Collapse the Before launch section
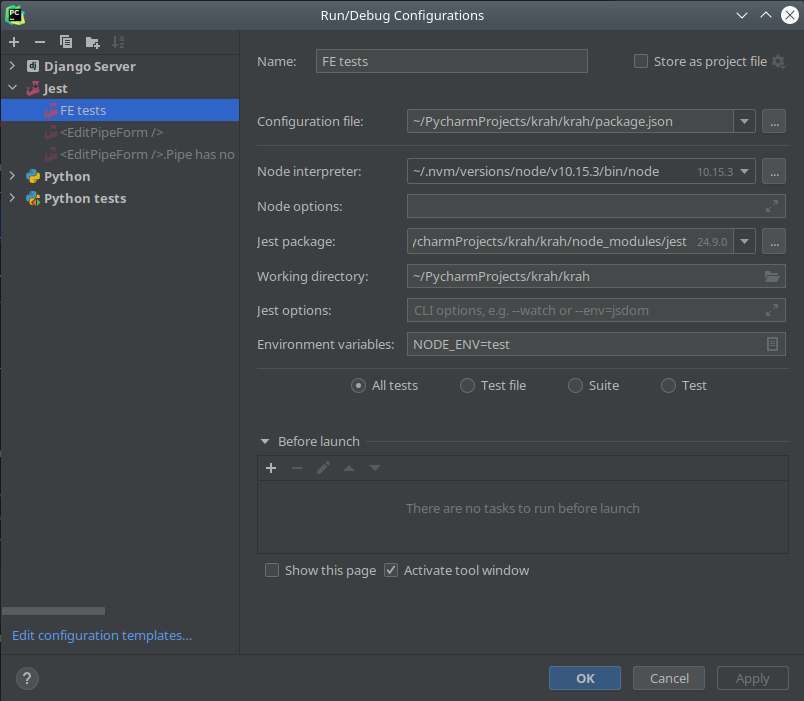The width and height of the screenshot is (804, 701). pos(265,442)
